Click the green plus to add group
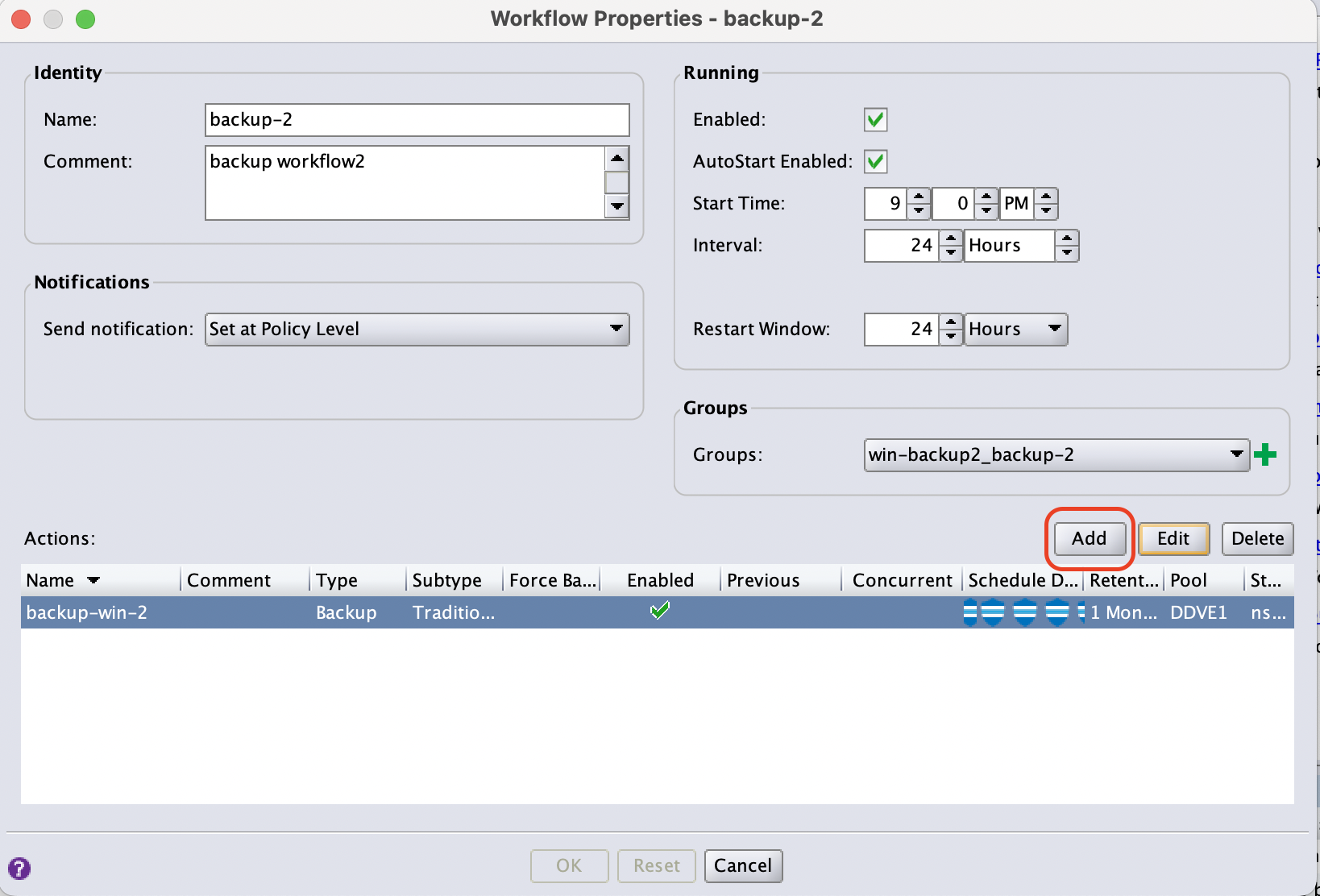Screen dimensions: 1320x896 click(x=1265, y=454)
